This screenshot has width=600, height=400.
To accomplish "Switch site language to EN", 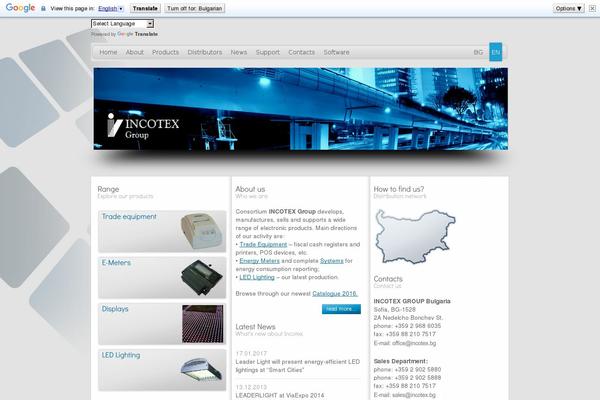I will [496, 52].
